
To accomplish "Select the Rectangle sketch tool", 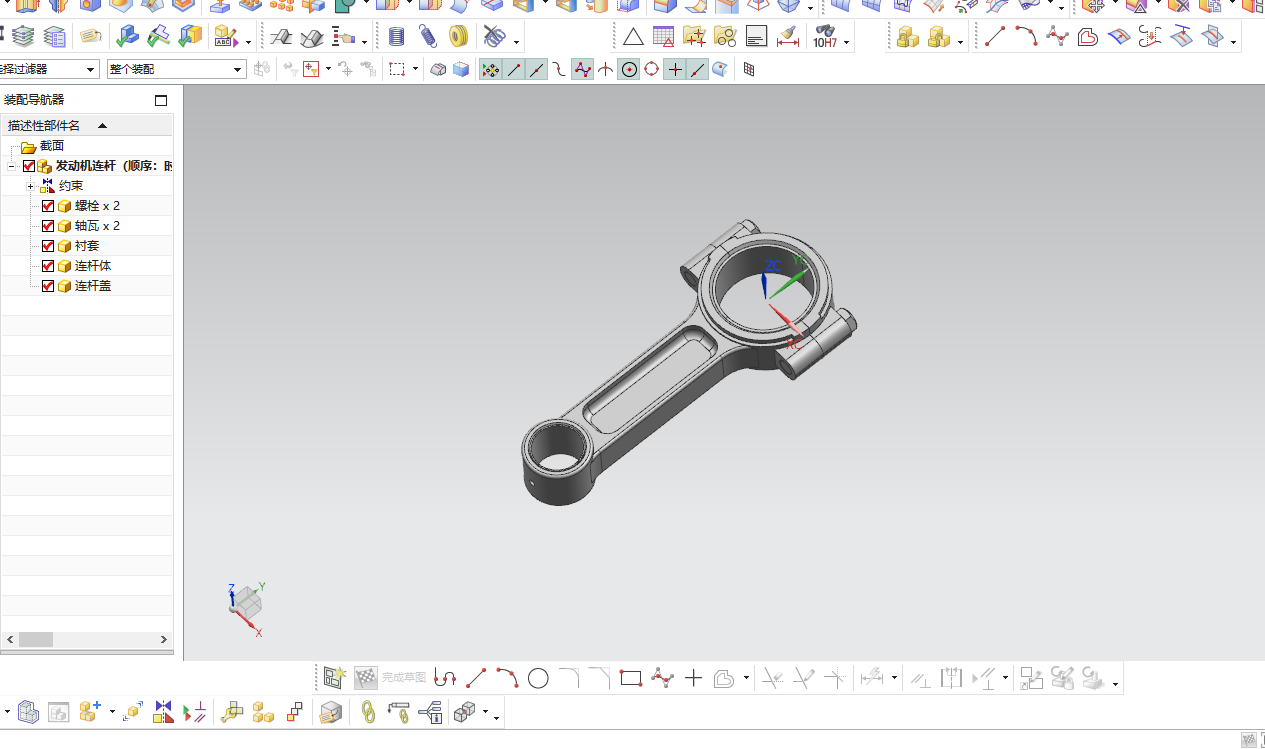I will point(630,678).
